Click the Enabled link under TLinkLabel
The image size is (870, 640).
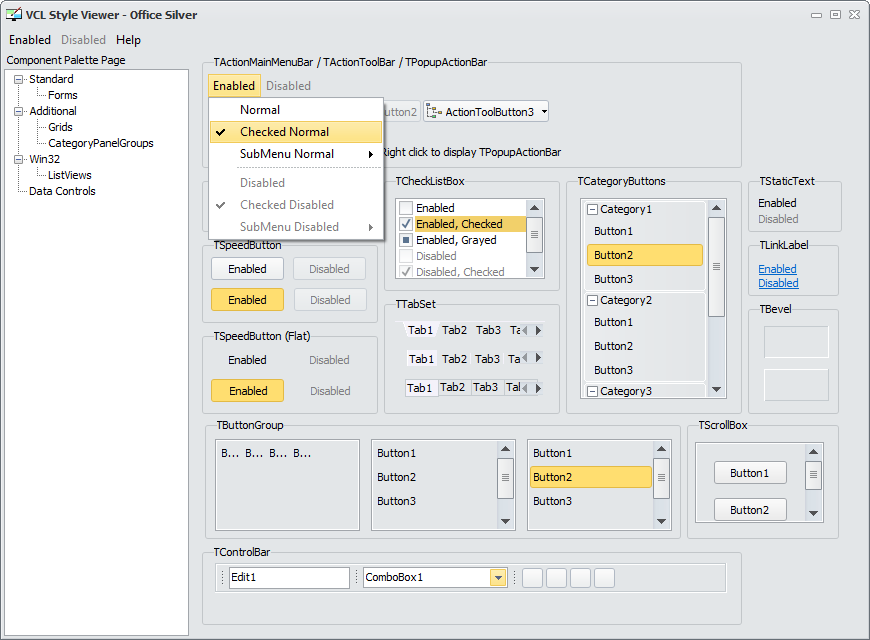click(x=777, y=269)
